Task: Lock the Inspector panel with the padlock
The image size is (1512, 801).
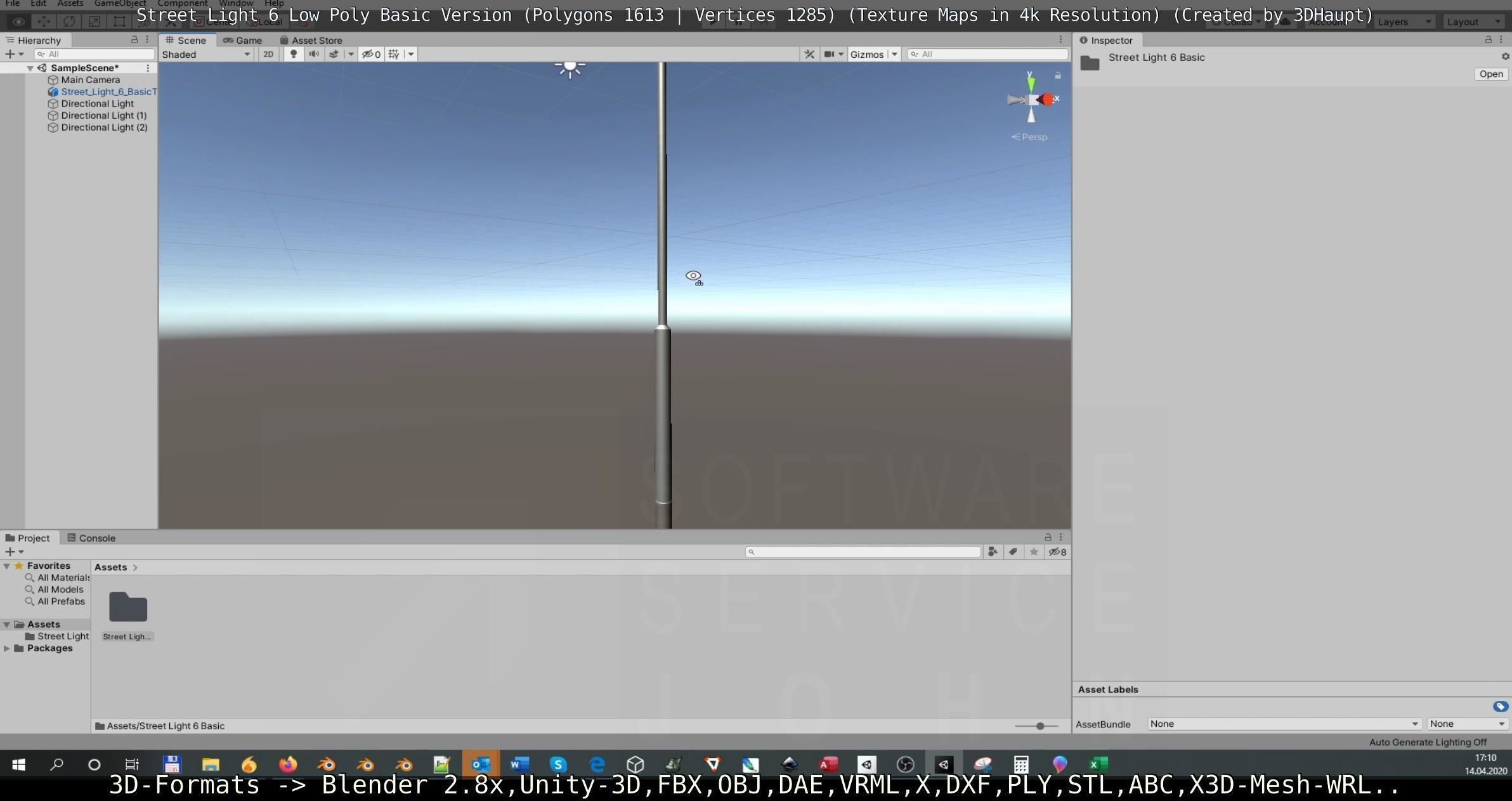Action: coord(1488,40)
